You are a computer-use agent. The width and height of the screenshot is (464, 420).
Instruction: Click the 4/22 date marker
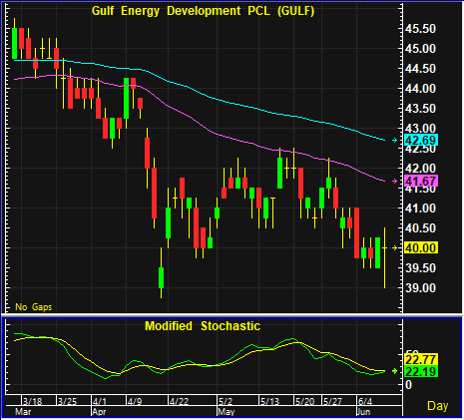(179, 401)
